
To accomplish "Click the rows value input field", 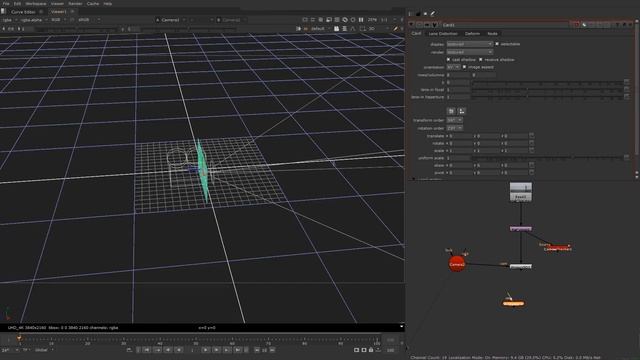I will click(458, 75).
